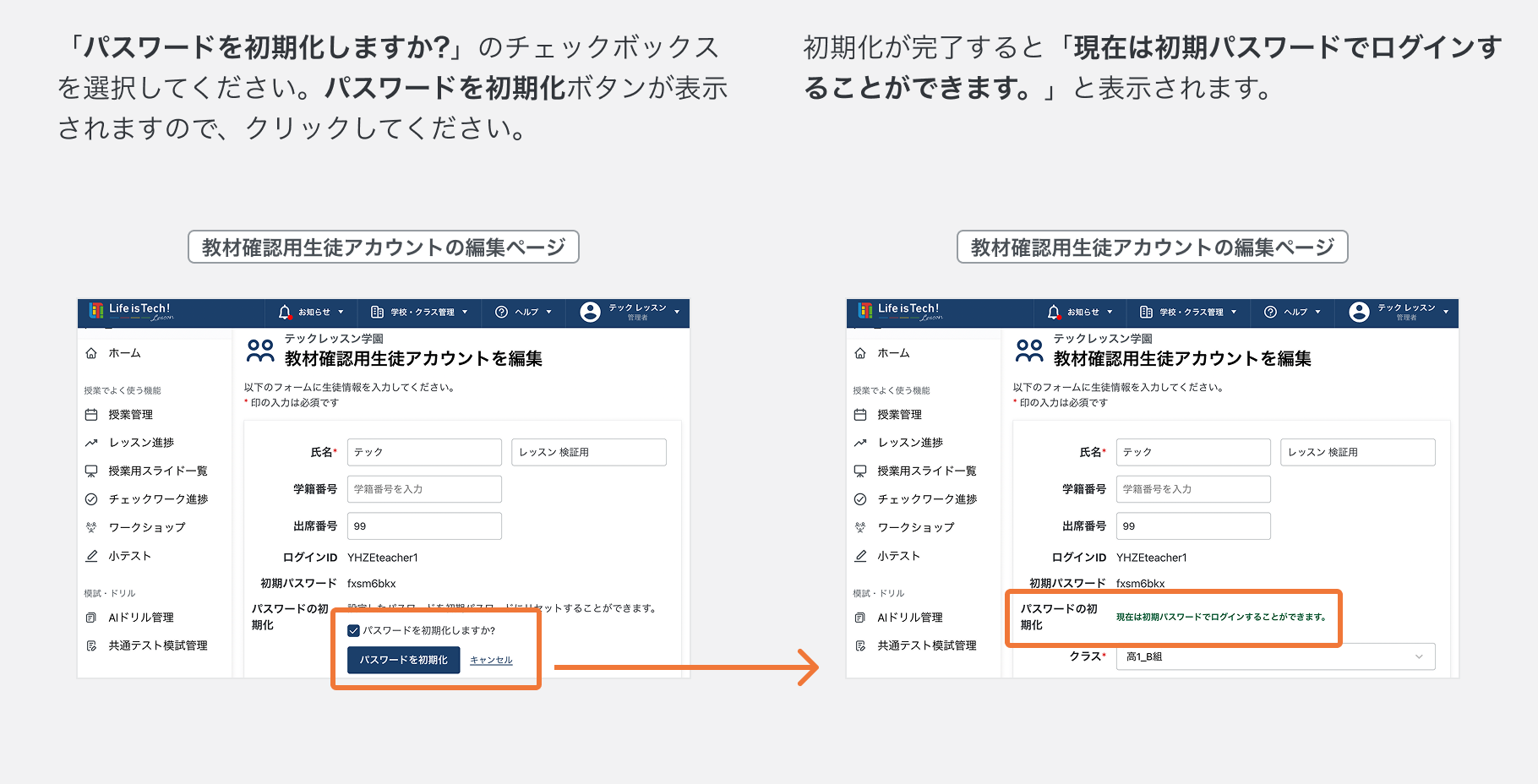Open 授業用スライド一覧 label in right screenshot
Screen dimensions: 1538x784
pos(927,471)
